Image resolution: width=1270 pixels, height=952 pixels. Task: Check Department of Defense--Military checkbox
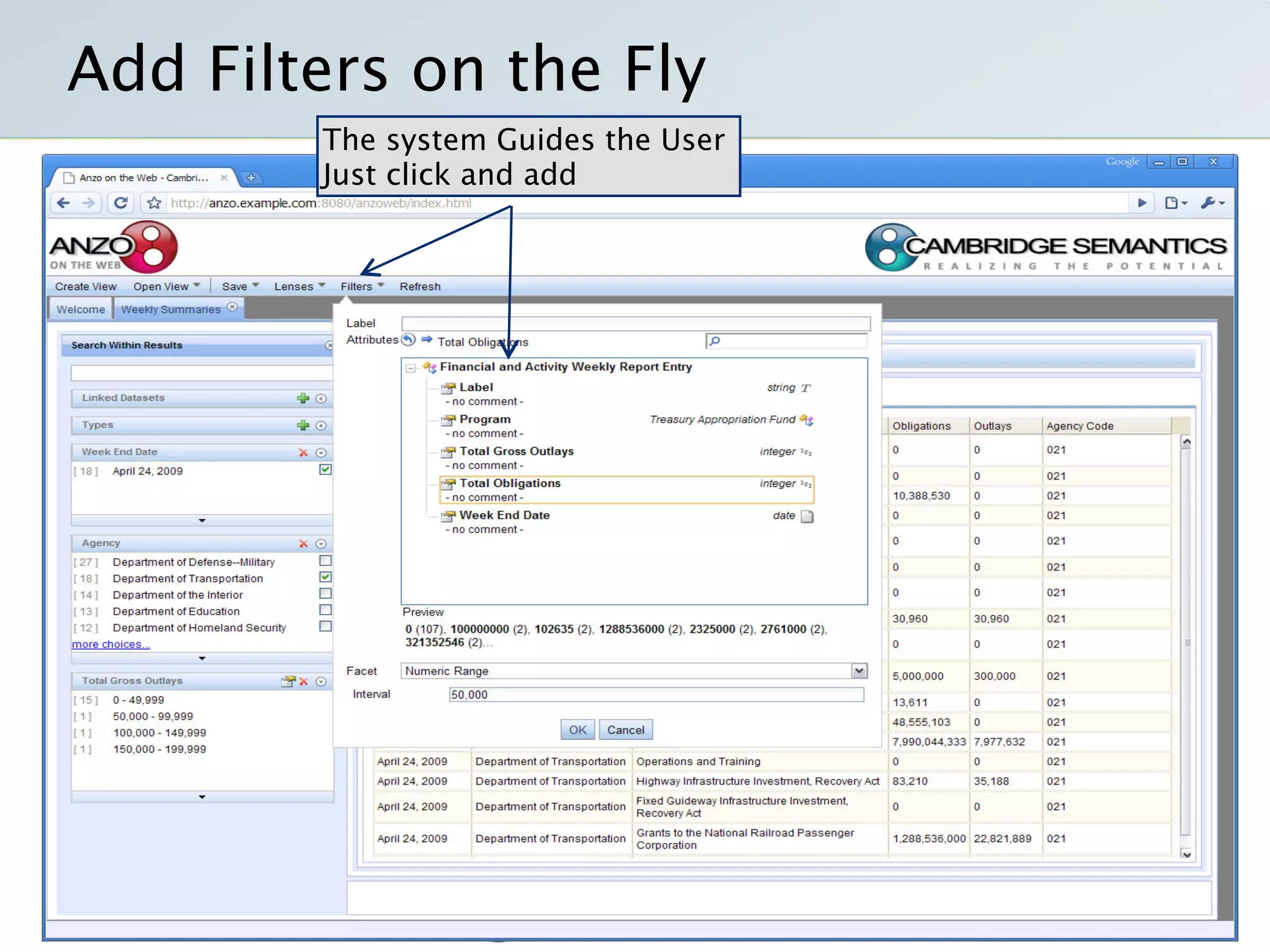click(x=325, y=561)
